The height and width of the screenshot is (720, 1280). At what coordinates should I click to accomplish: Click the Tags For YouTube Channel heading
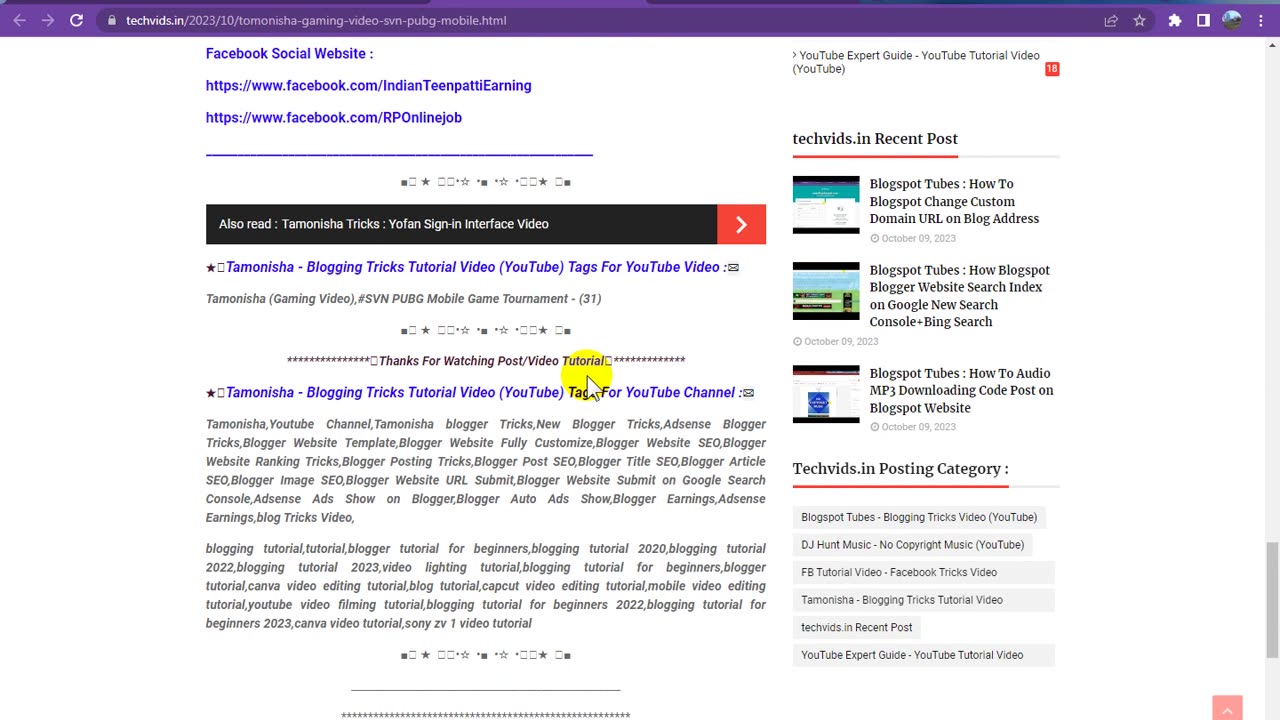[x=483, y=392]
